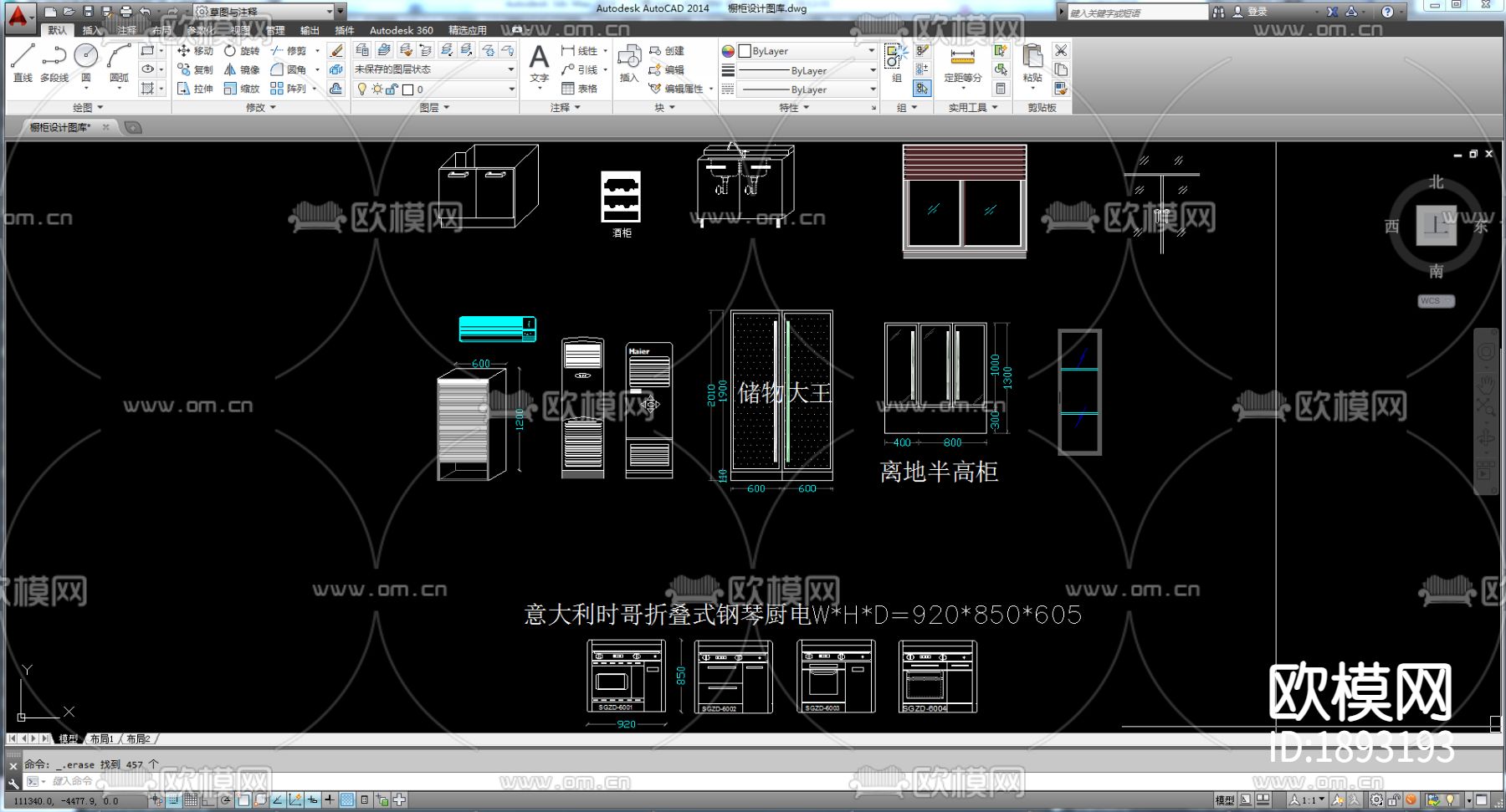
Task: Expand the 图层 (Layers) panel
Action: (435, 108)
